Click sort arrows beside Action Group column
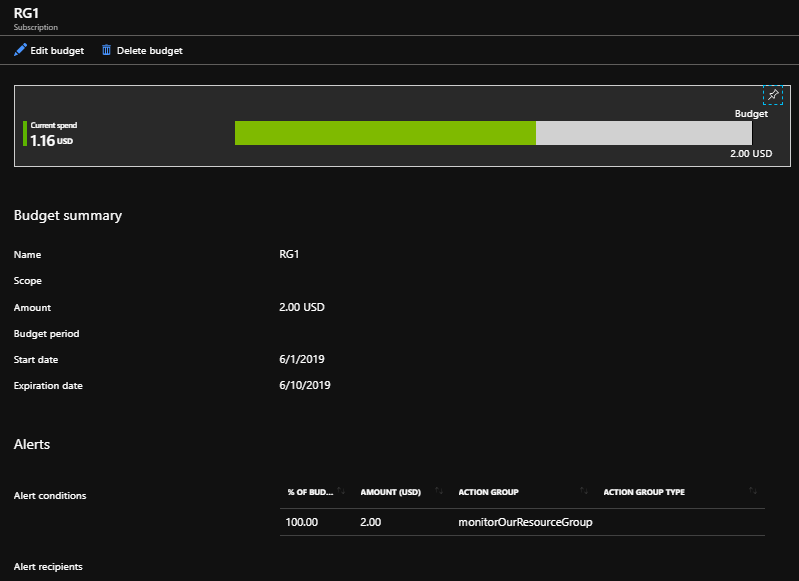 [x=584, y=491]
